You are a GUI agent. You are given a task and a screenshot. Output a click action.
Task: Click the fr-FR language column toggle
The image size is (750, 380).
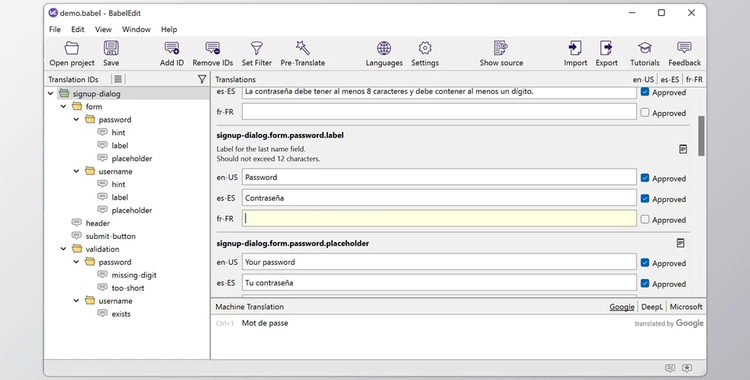point(694,79)
